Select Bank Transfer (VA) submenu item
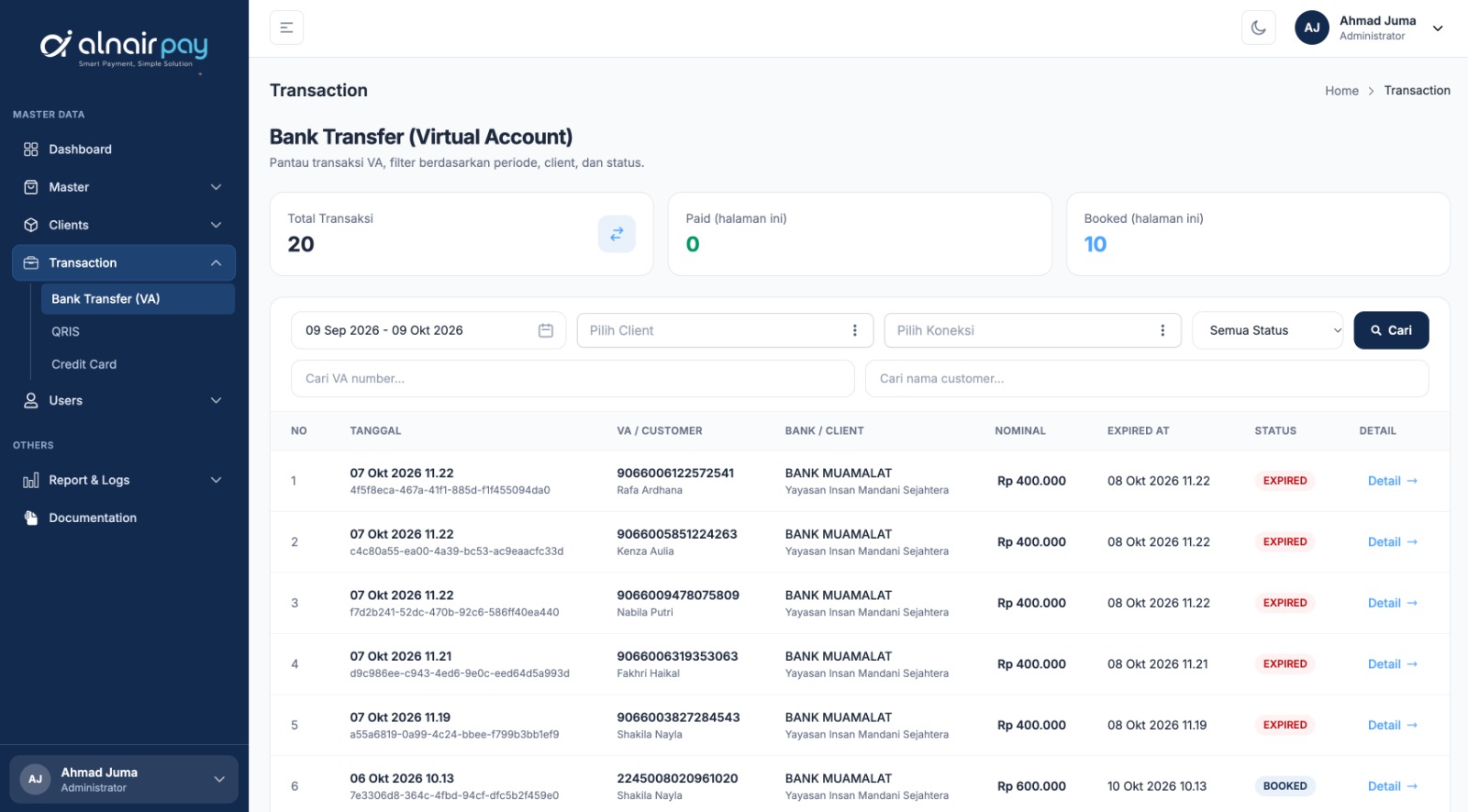 [138, 299]
